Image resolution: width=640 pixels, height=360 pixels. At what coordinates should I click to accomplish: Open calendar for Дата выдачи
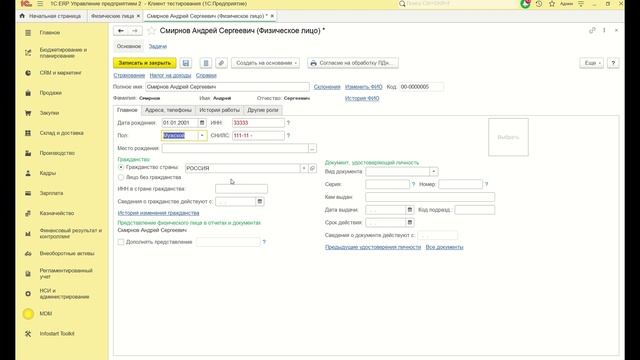[410, 210]
